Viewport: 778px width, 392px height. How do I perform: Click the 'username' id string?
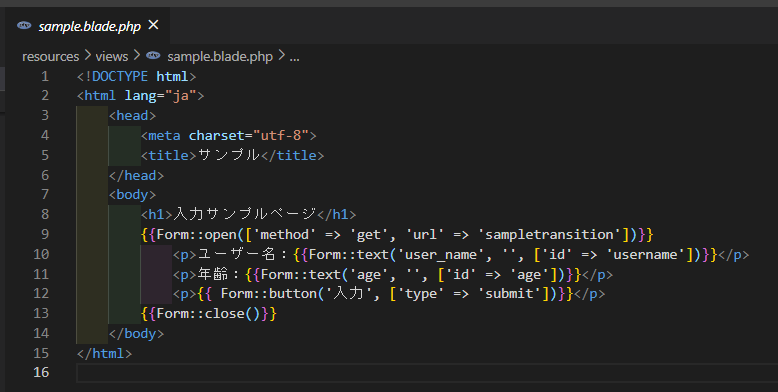(x=646, y=255)
